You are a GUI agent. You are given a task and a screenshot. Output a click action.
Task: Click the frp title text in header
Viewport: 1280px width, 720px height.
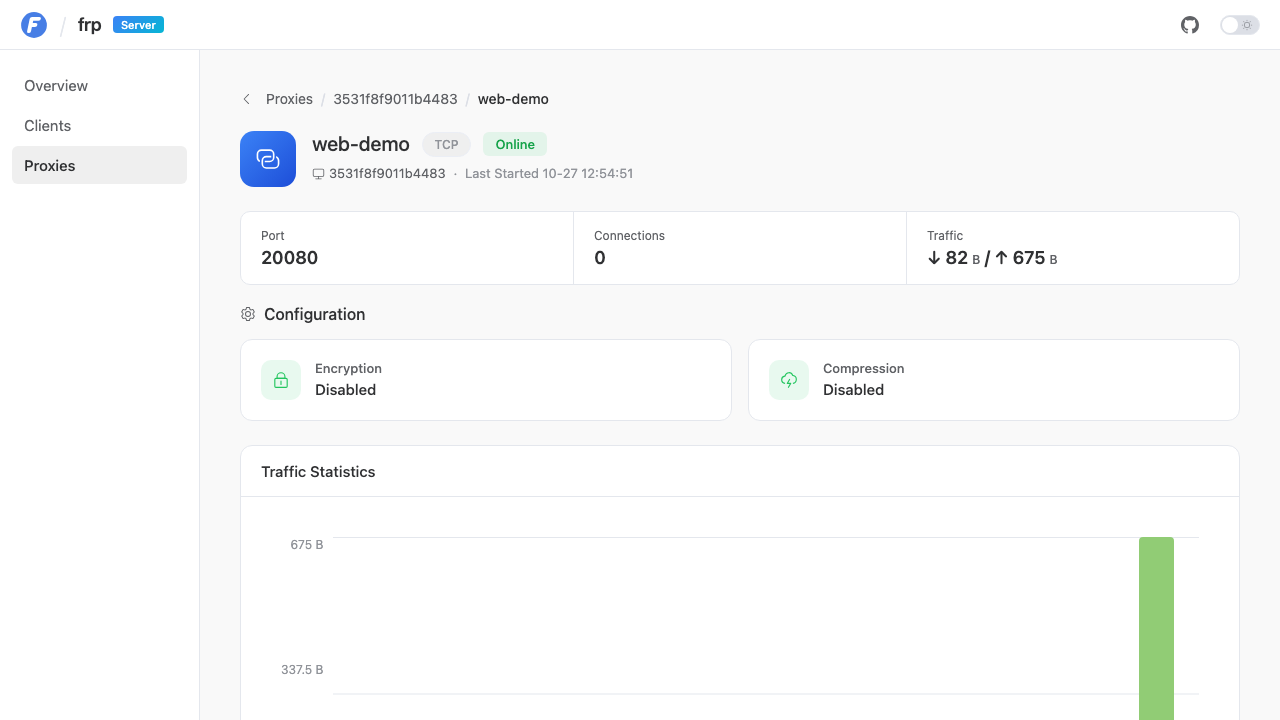89,25
